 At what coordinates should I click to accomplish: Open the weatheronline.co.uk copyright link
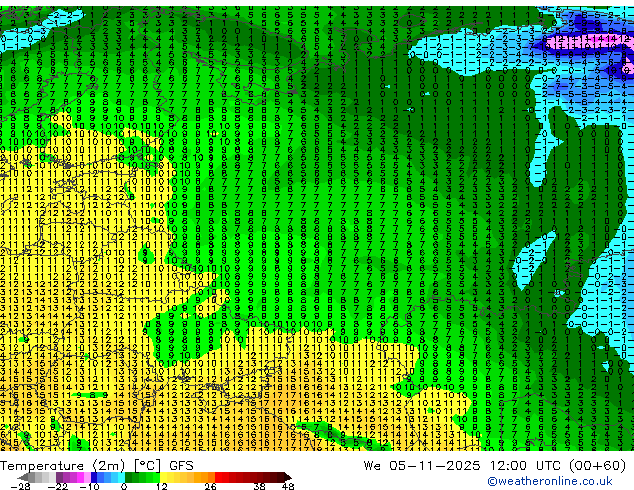[550, 481]
